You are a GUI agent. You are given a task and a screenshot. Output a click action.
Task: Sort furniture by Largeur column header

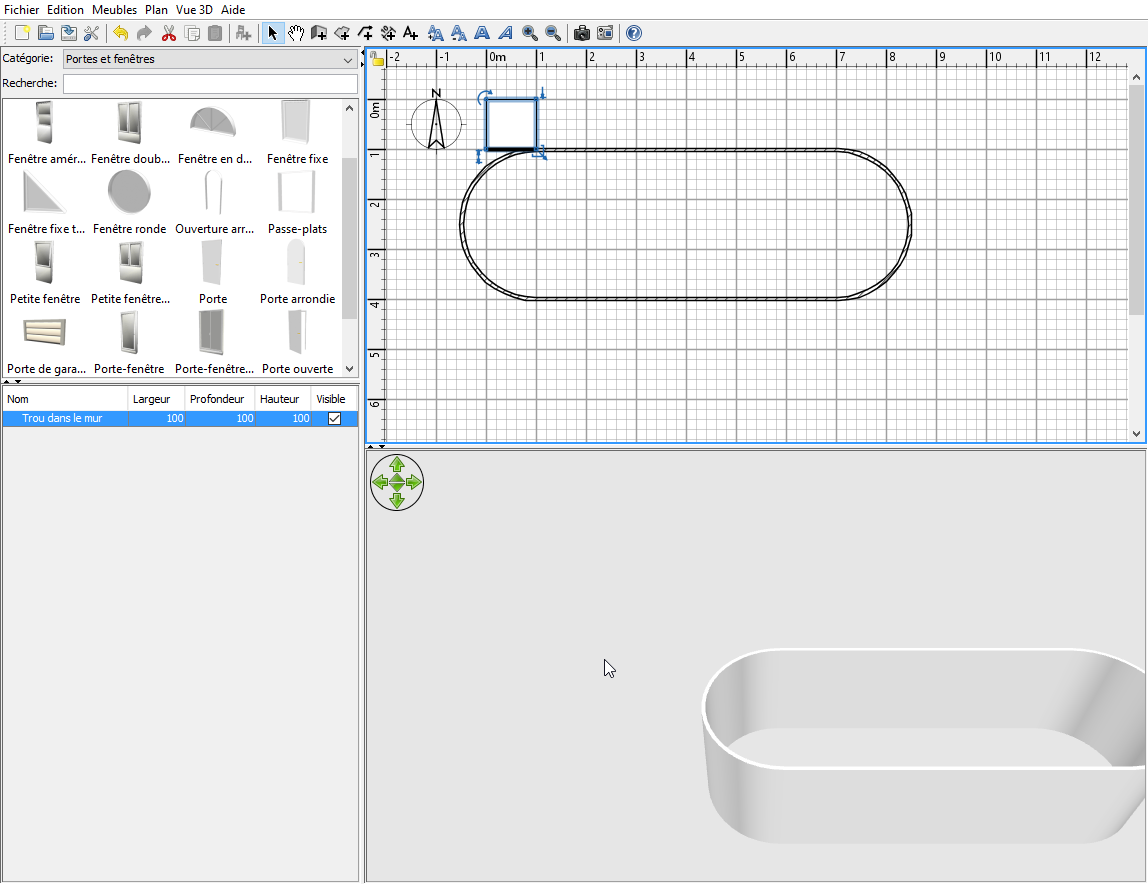pos(156,399)
